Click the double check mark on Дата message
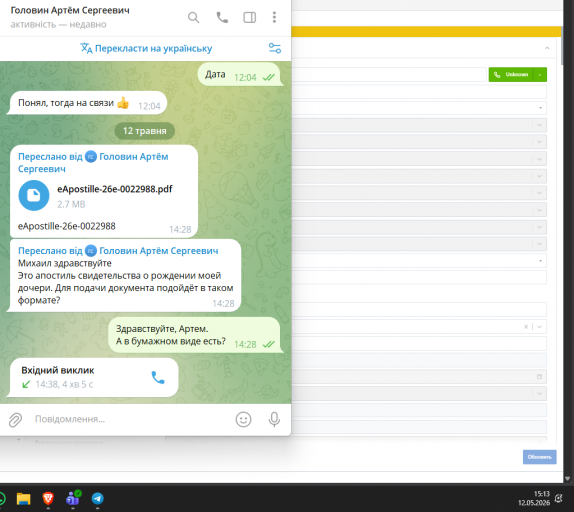574x512 pixels. [x=269, y=78]
